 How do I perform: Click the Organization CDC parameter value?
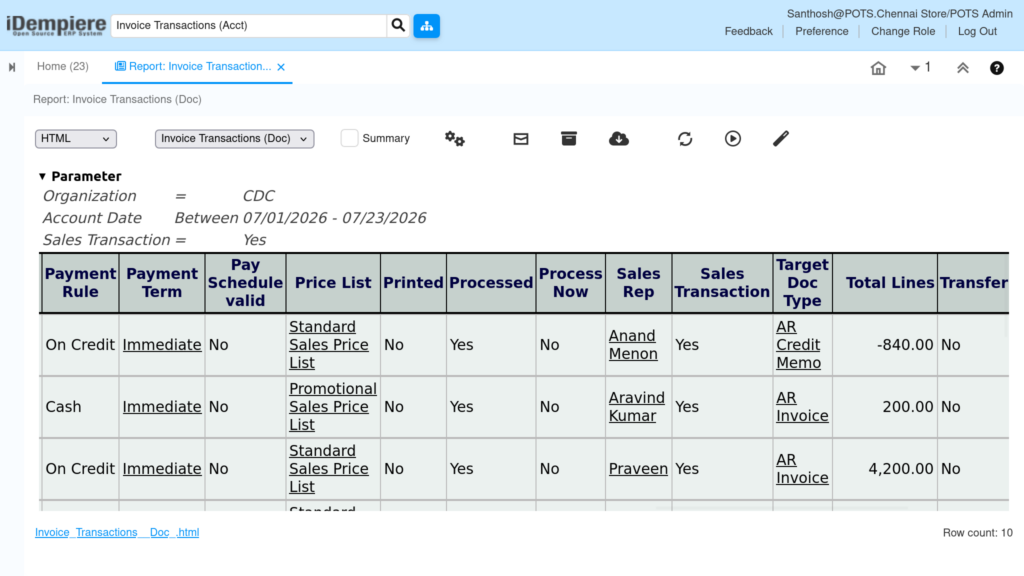pos(259,196)
